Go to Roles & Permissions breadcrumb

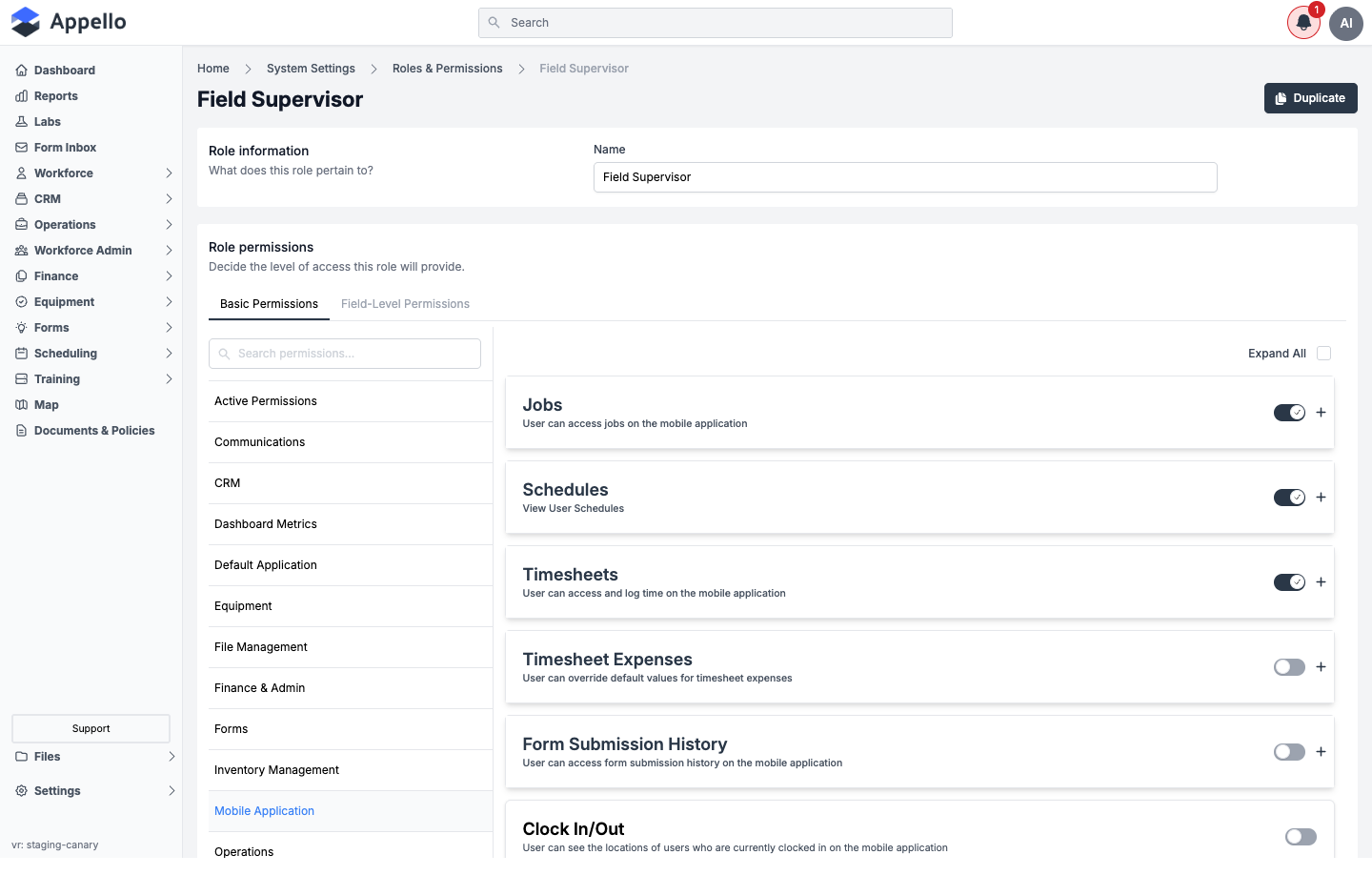click(448, 69)
